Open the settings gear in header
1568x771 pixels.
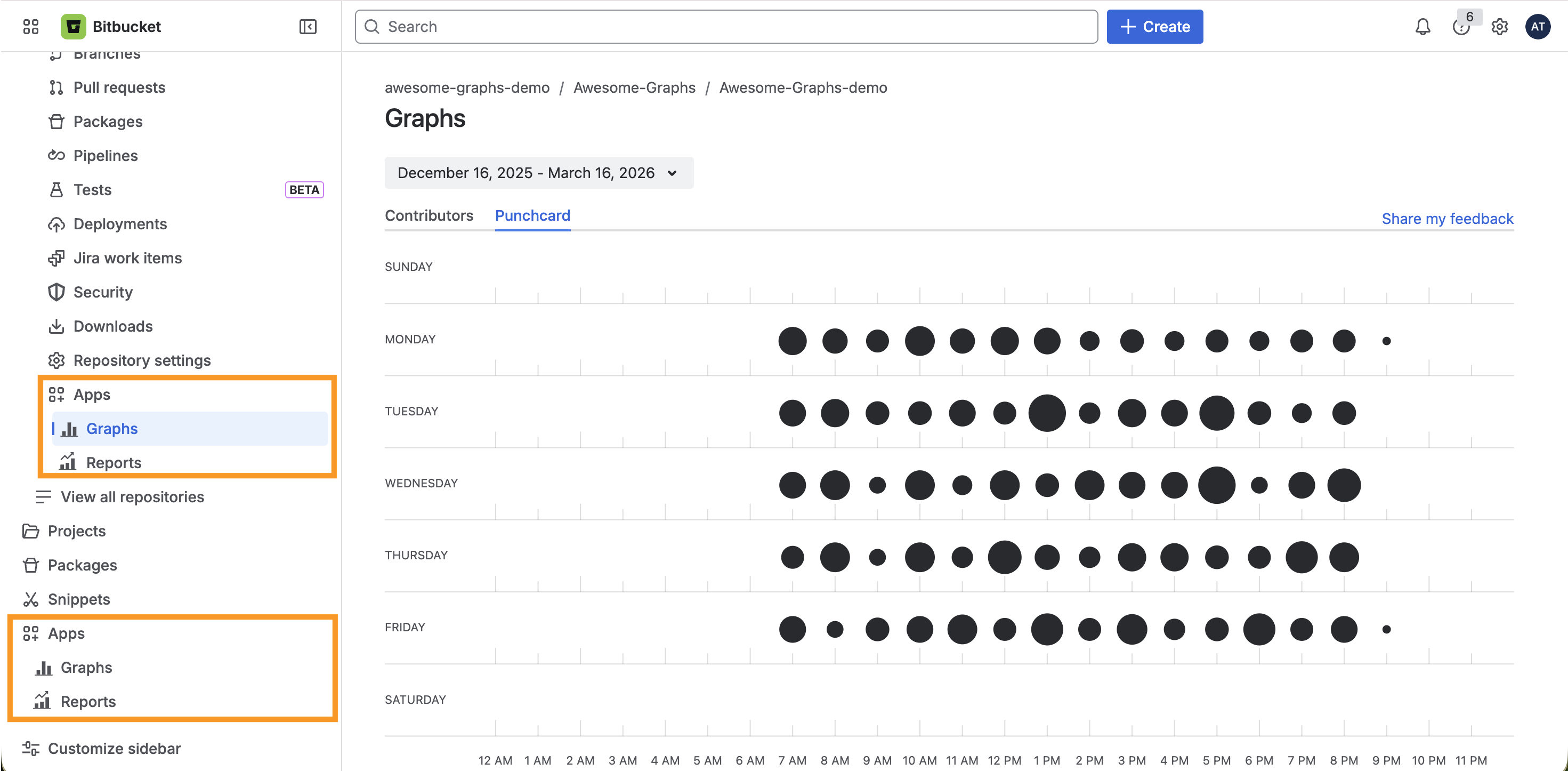1499,27
